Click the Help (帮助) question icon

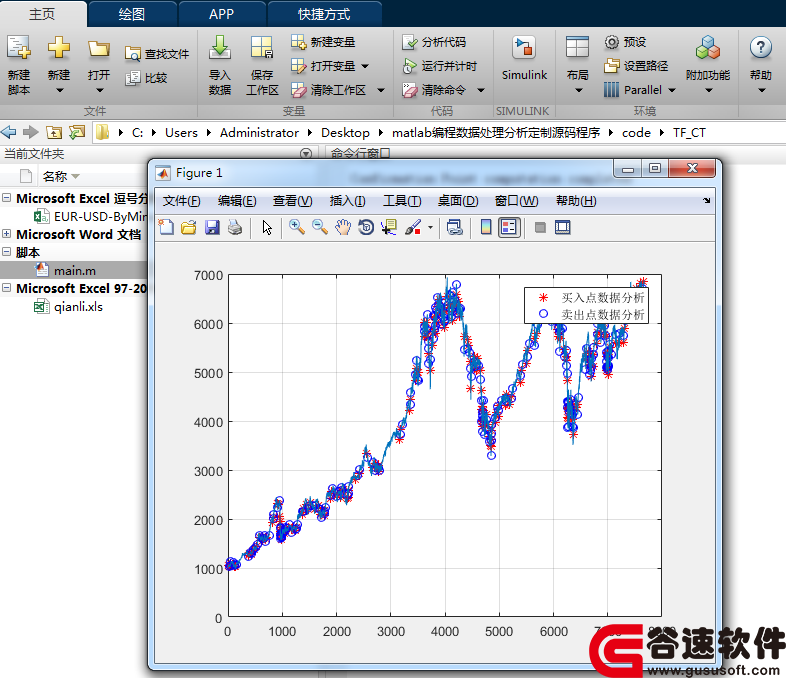coord(760,48)
